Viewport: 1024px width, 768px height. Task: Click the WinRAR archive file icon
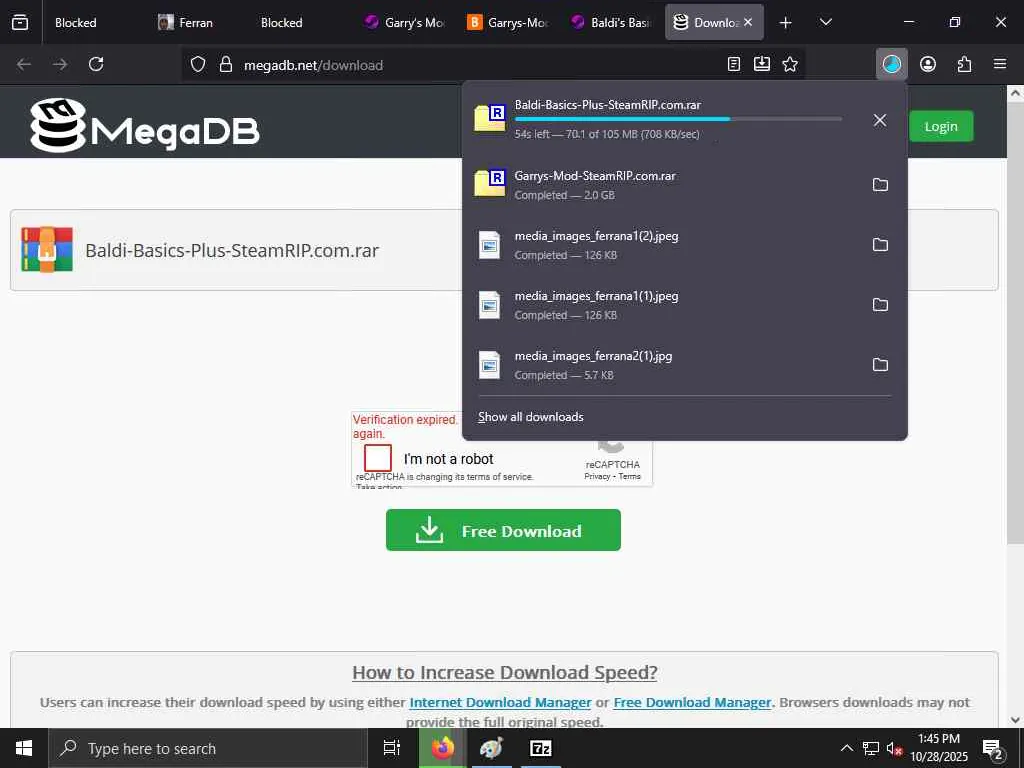click(47, 249)
